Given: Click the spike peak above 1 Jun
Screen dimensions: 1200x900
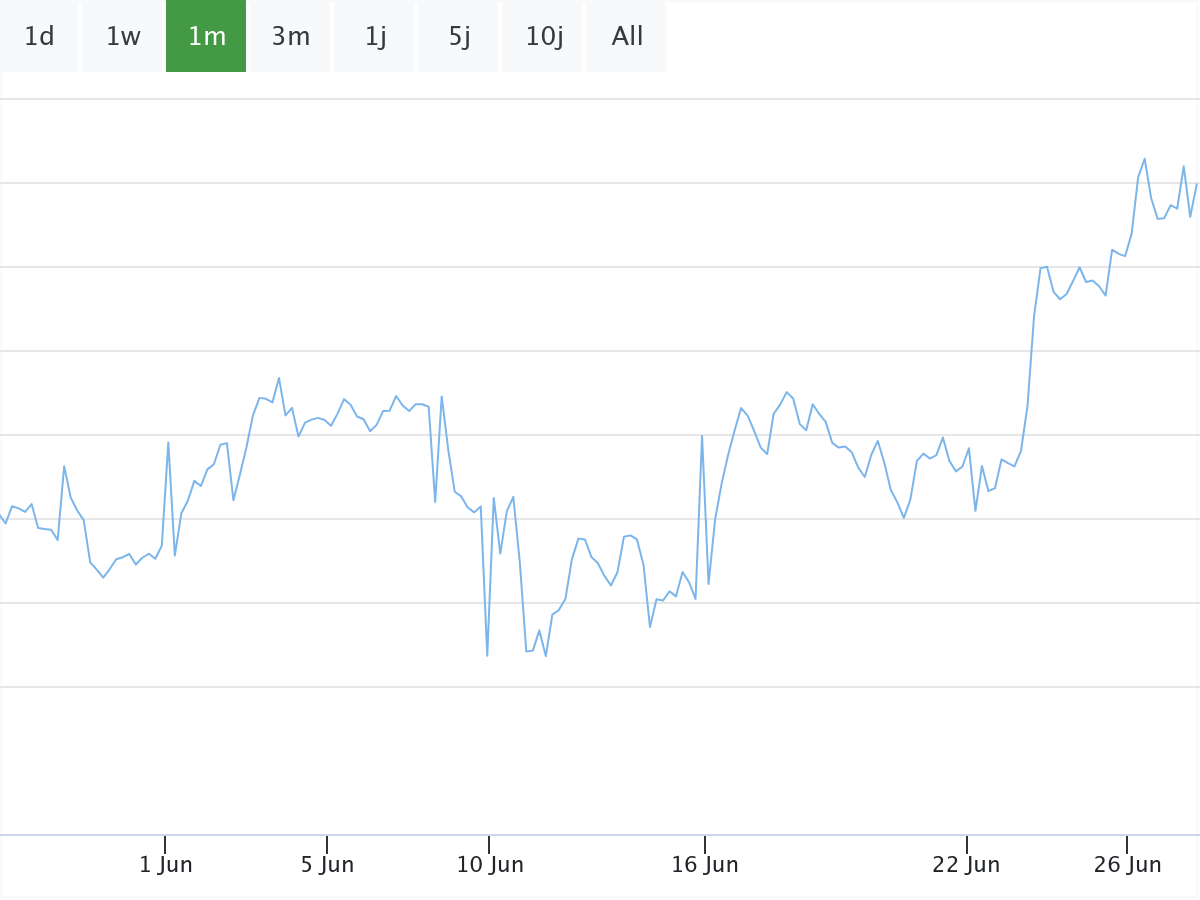Looking at the screenshot, I should 168,442.
